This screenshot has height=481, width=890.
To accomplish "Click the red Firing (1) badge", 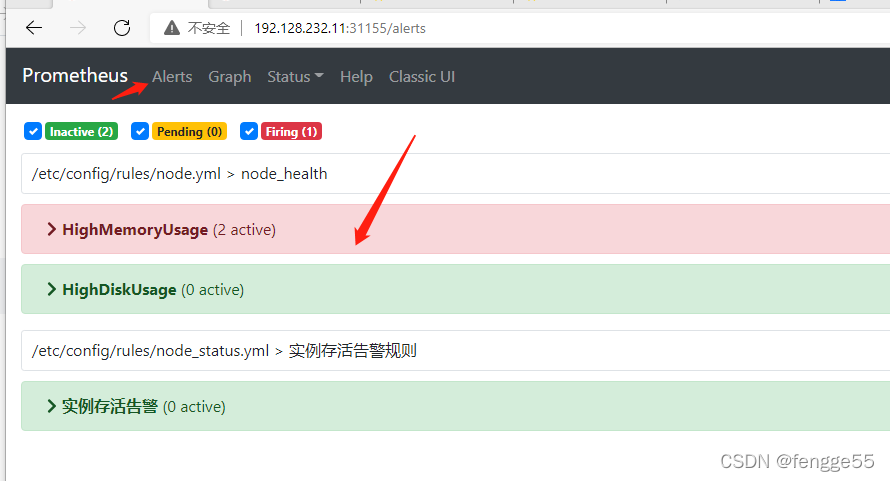I will pos(291,131).
